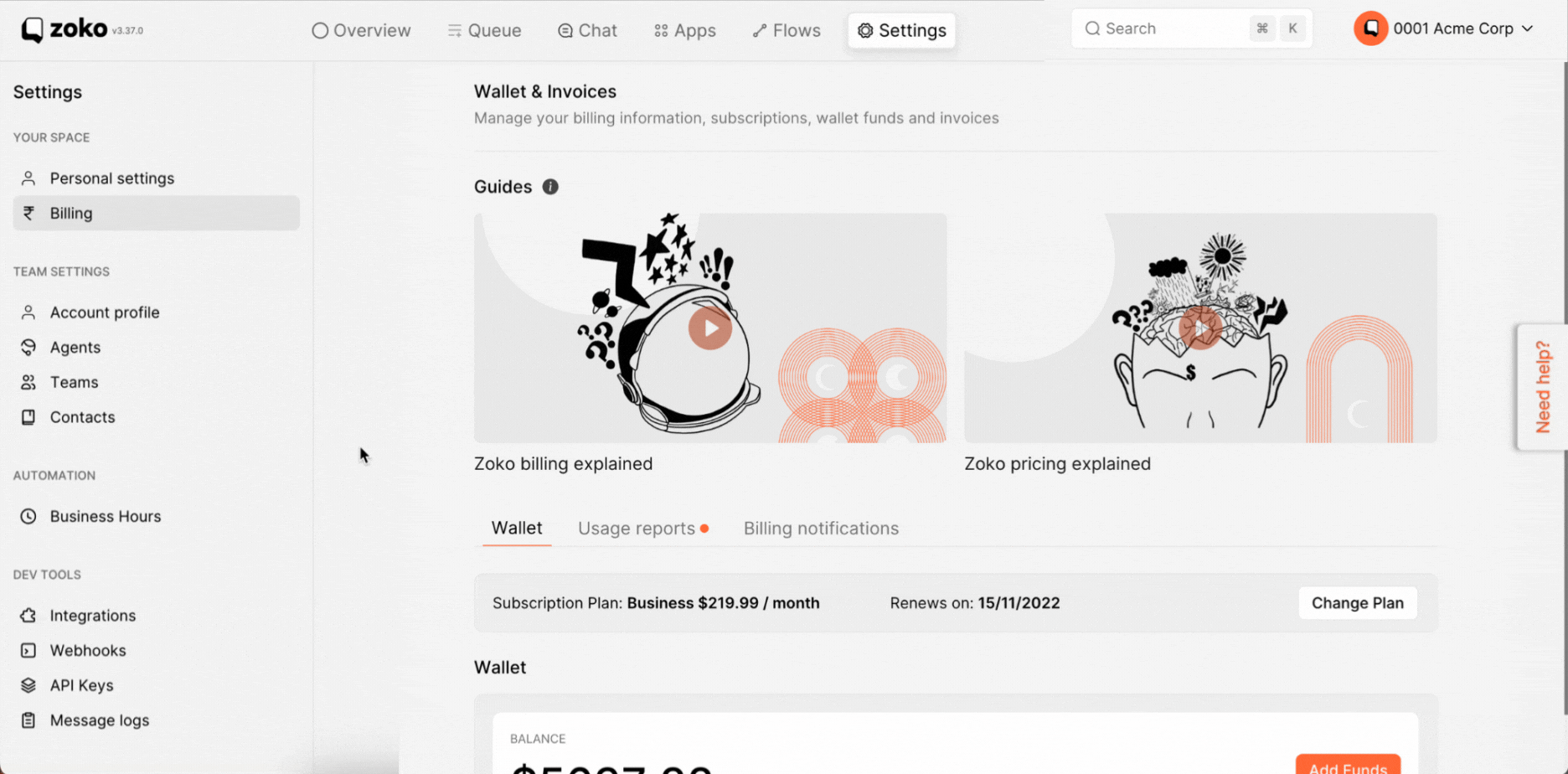Click the Personal settings person icon
Viewport: 1568px width, 774px height.
point(28,178)
